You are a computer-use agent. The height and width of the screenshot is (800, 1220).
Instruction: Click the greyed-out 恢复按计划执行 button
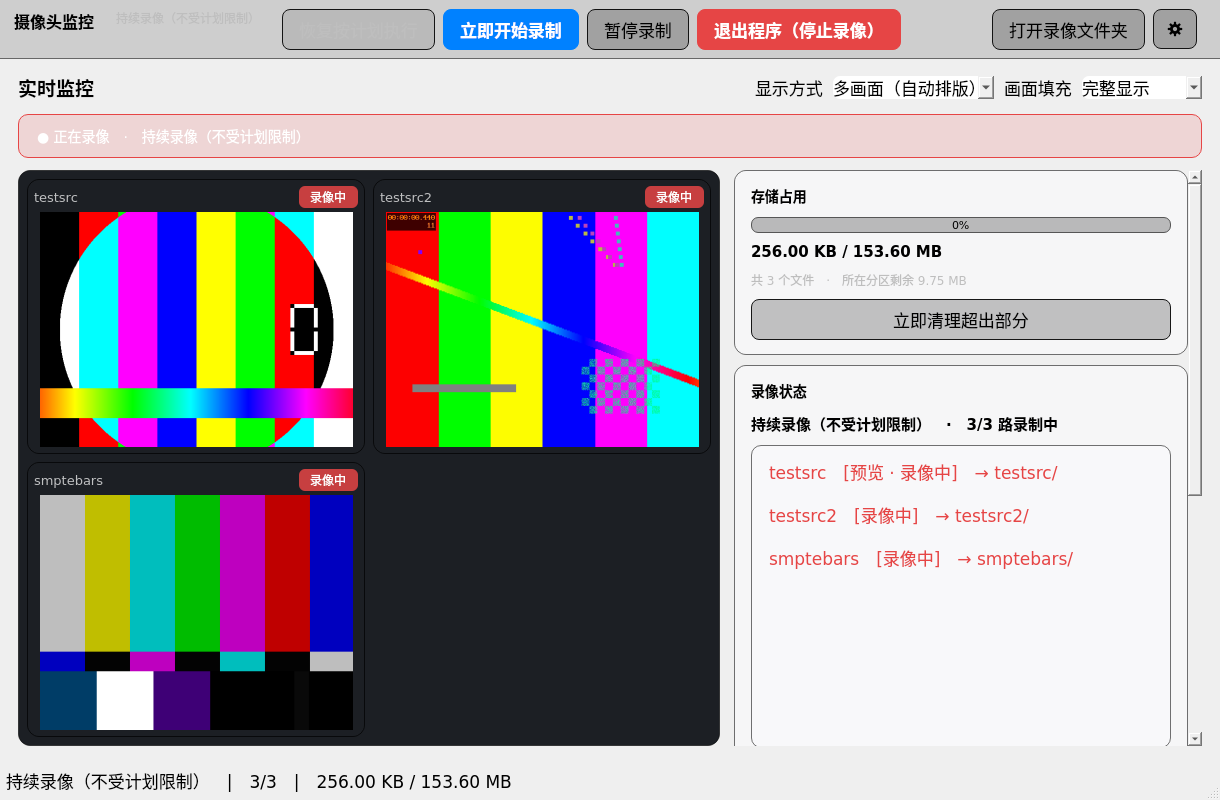pyautogui.click(x=358, y=29)
